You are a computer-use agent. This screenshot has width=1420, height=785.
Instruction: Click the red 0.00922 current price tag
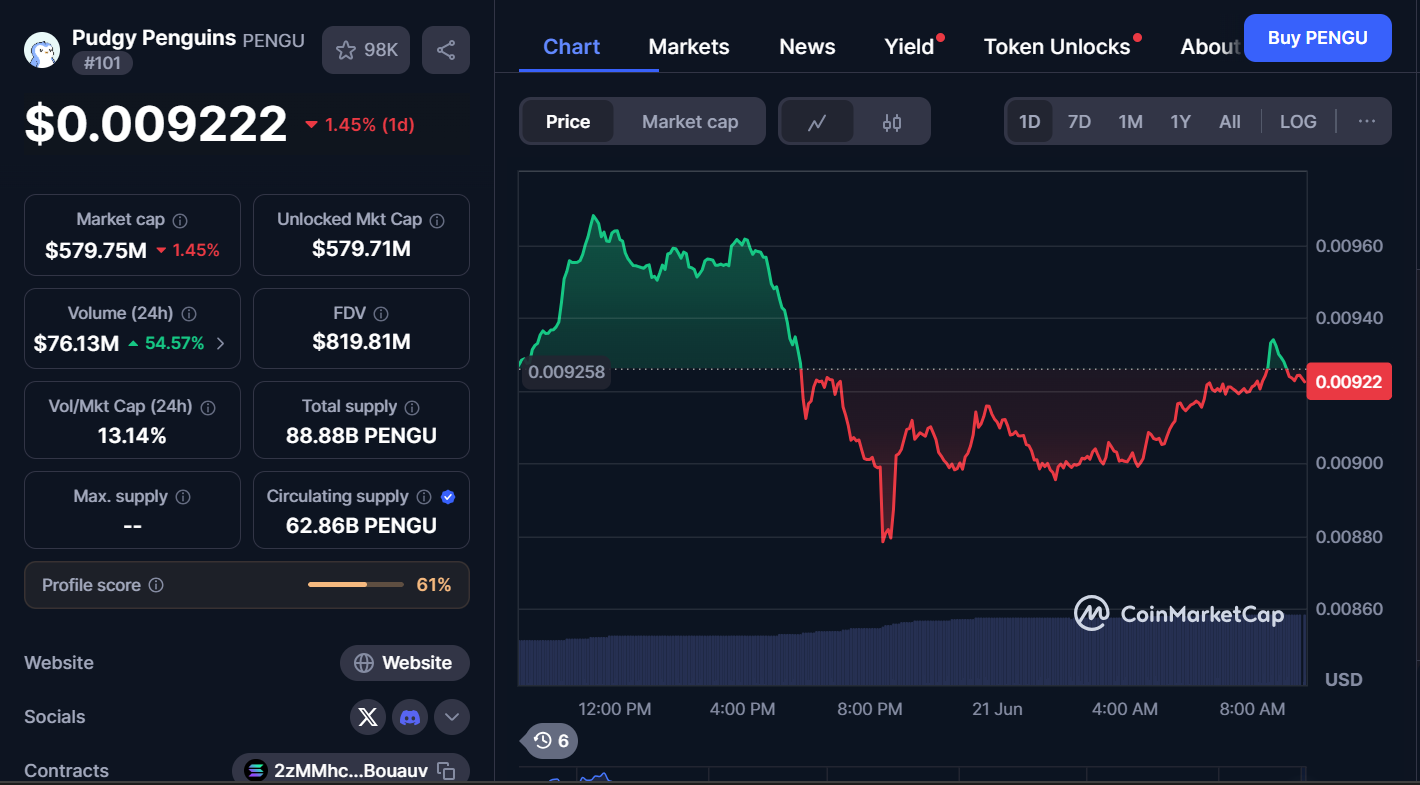click(x=1349, y=381)
